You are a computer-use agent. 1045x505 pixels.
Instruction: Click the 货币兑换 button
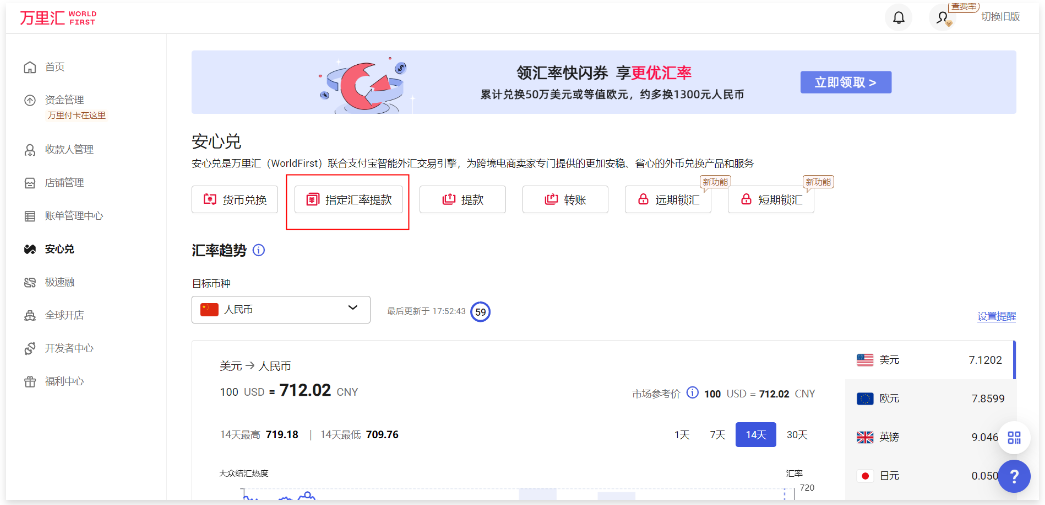pyautogui.click(x=234, y=199)
